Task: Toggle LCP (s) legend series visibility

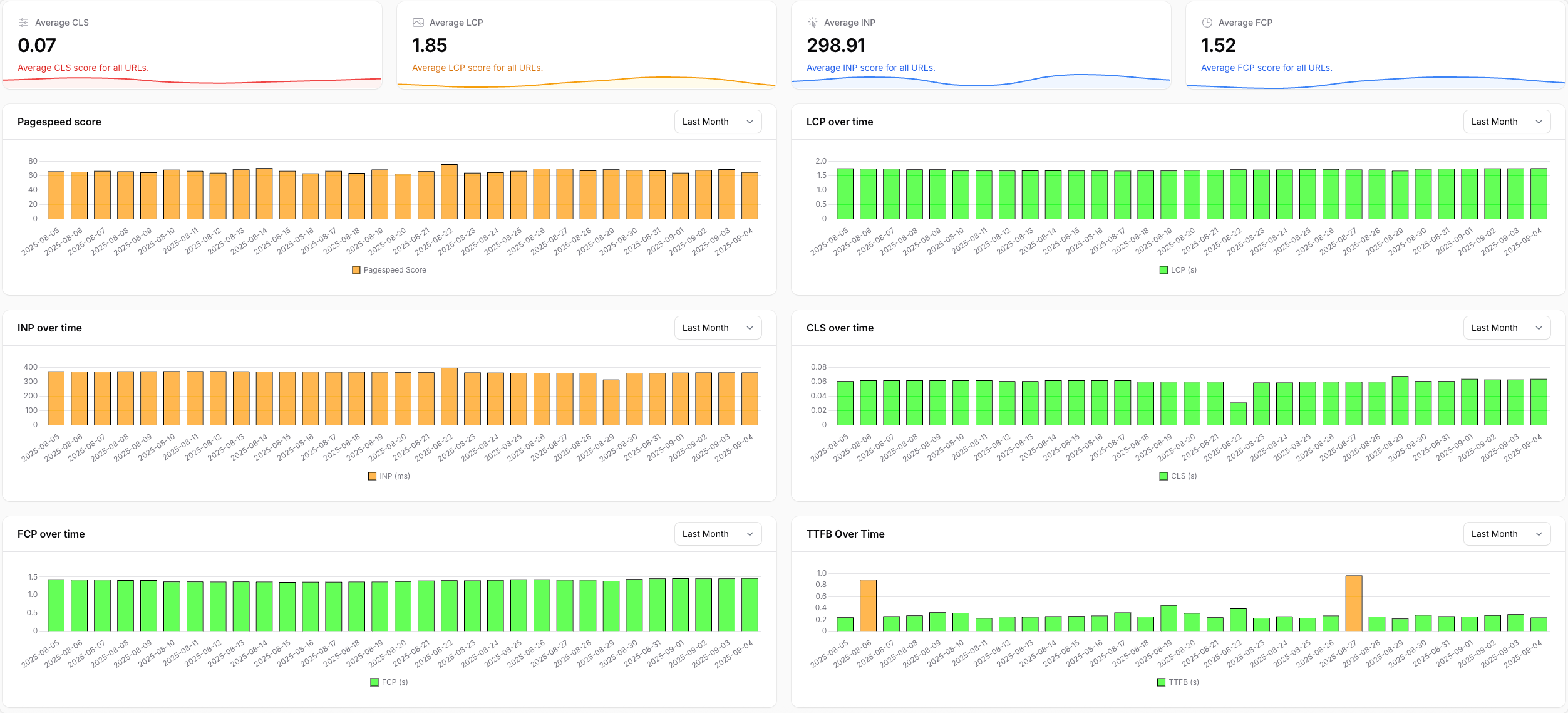Action: tap(1178, 270)
